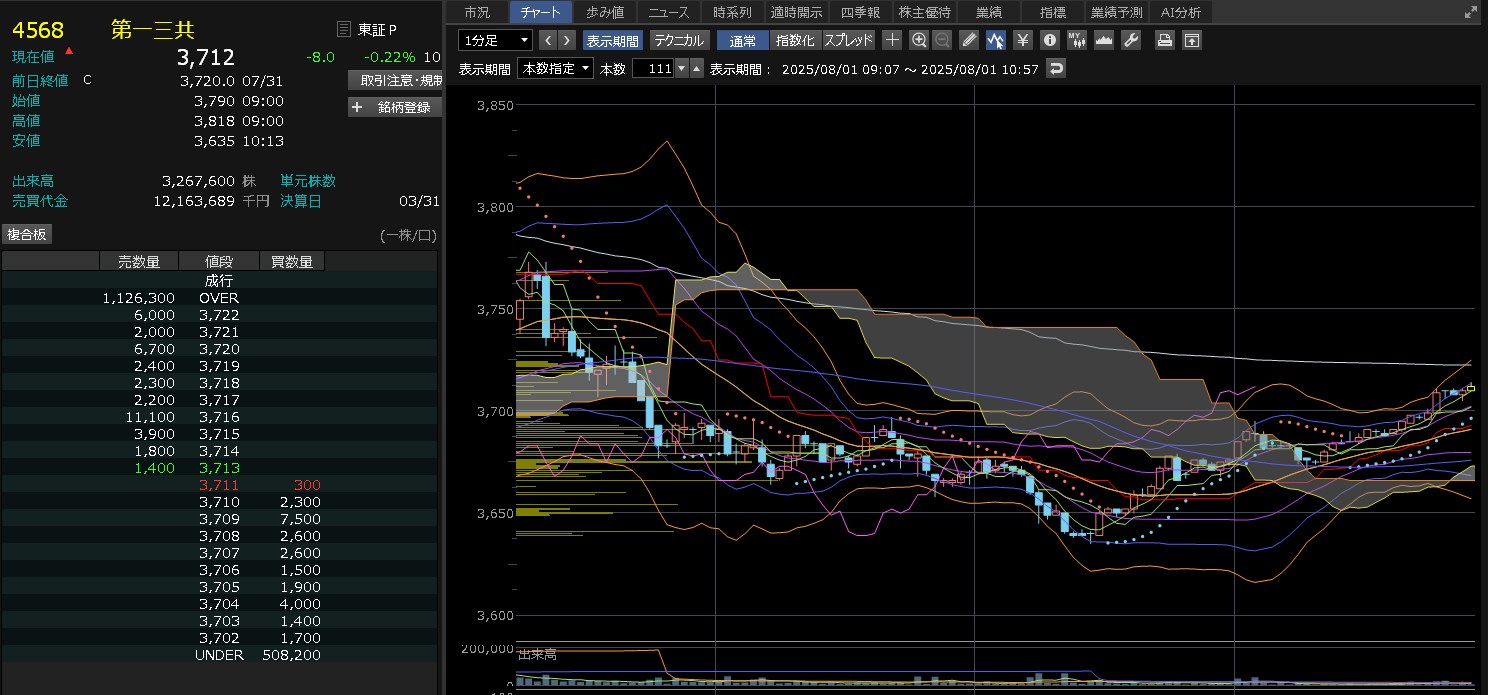Image resolution: width=1488 pixels, height=695 pixels.
Task: Click the OVER row in order board
Action: tap(219, 298)
